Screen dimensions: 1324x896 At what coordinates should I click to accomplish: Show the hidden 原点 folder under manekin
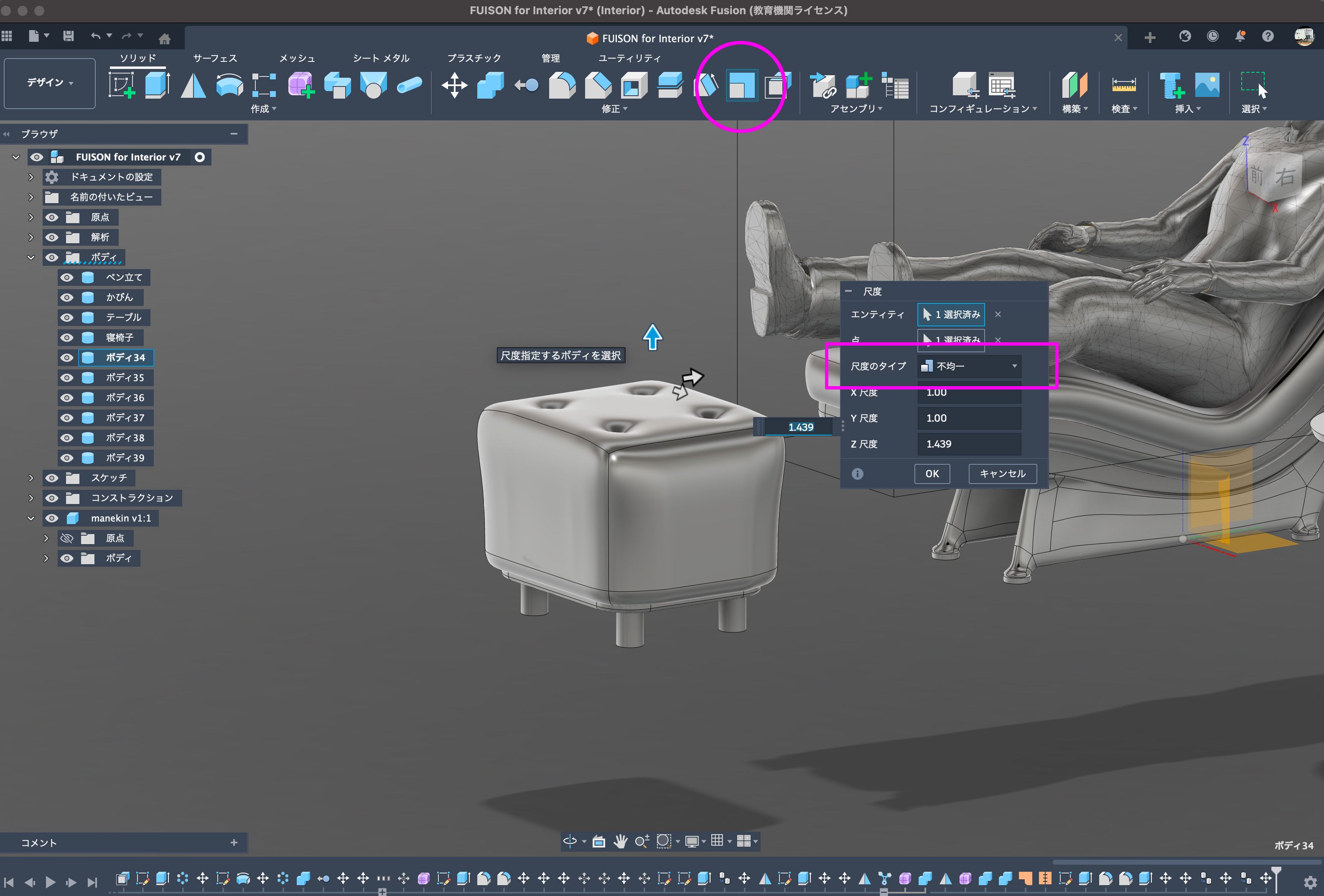[x=67, y=538]
